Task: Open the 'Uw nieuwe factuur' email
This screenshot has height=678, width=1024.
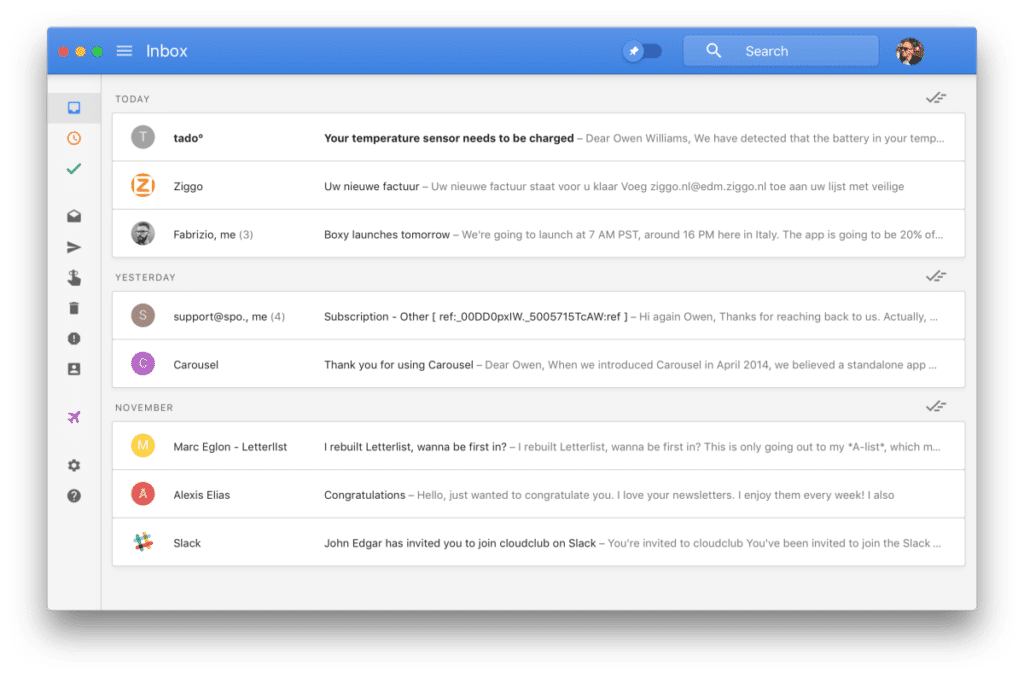Action: click(538, 186)
